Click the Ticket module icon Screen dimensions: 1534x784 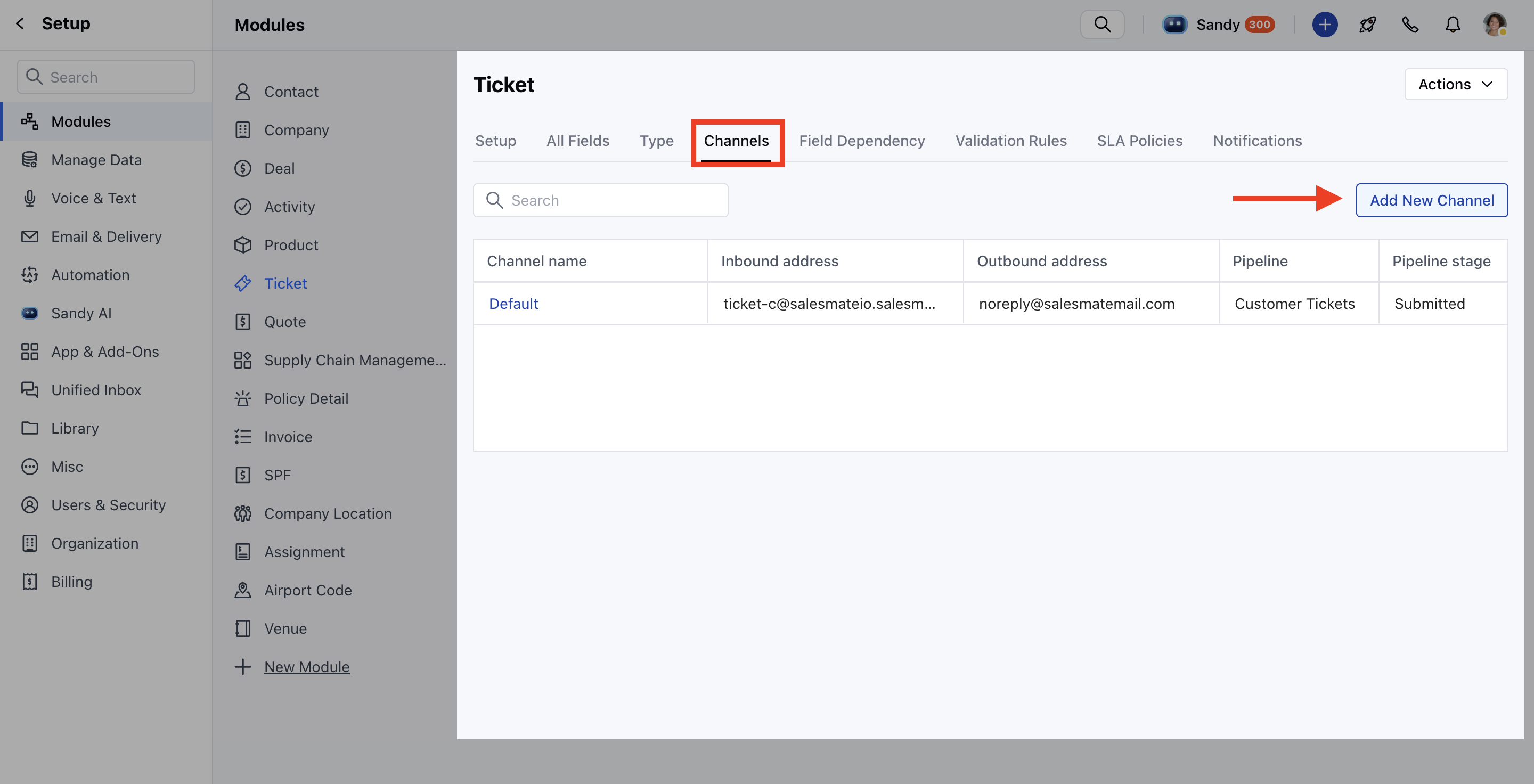(x=243, y=283)
